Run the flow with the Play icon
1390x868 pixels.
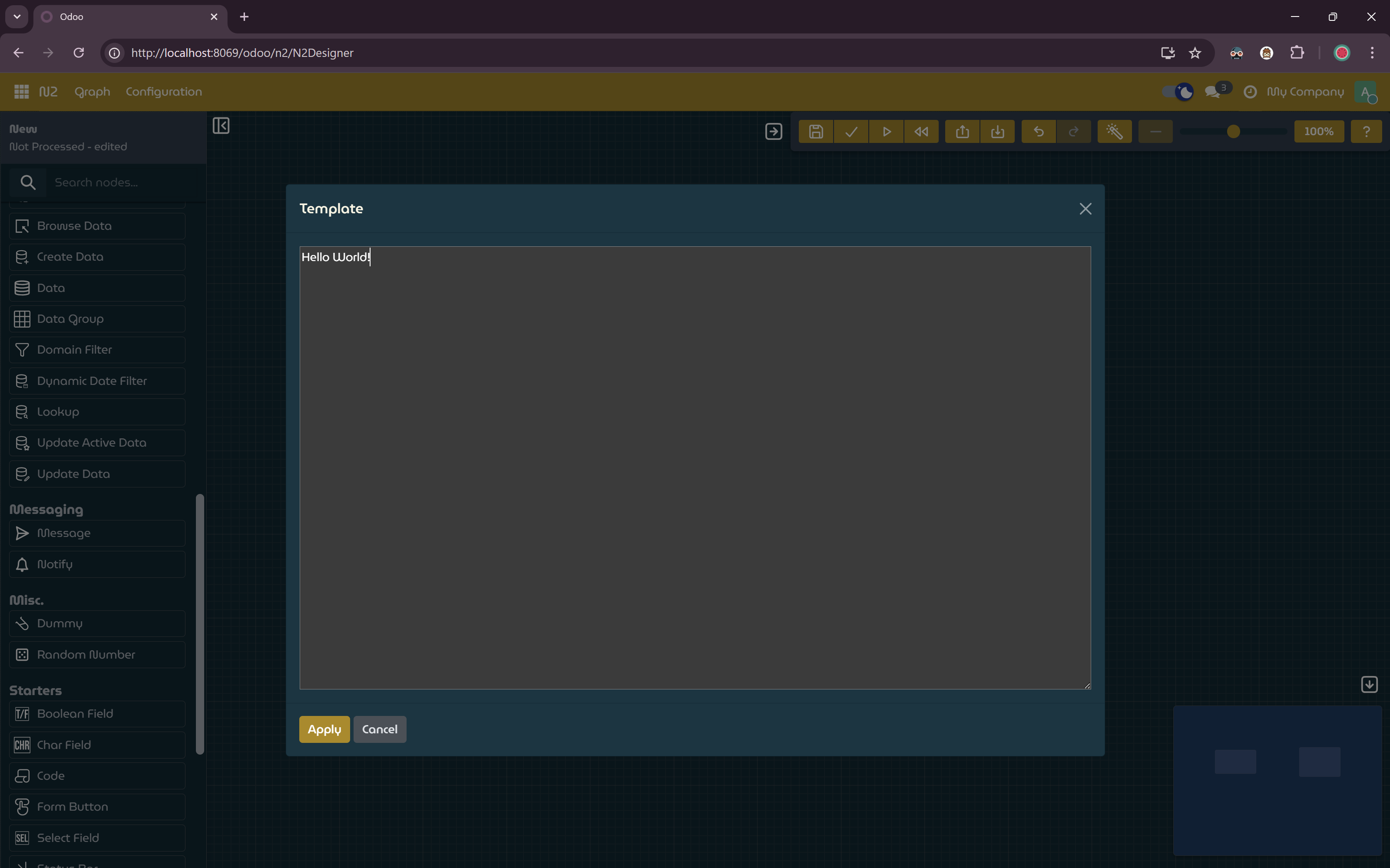886,131
